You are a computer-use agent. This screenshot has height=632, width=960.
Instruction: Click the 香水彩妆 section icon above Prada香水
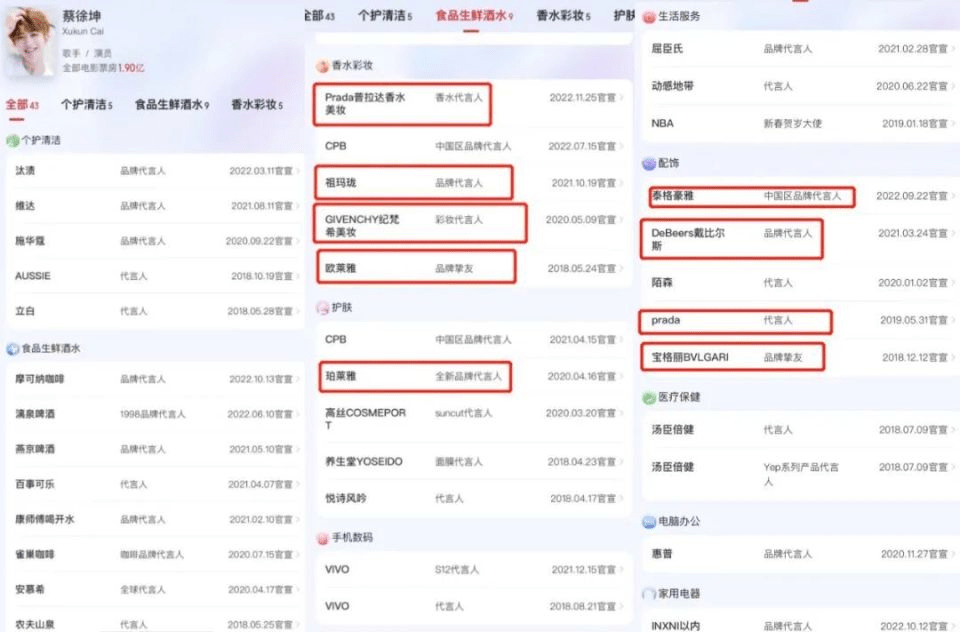point(322,66)
